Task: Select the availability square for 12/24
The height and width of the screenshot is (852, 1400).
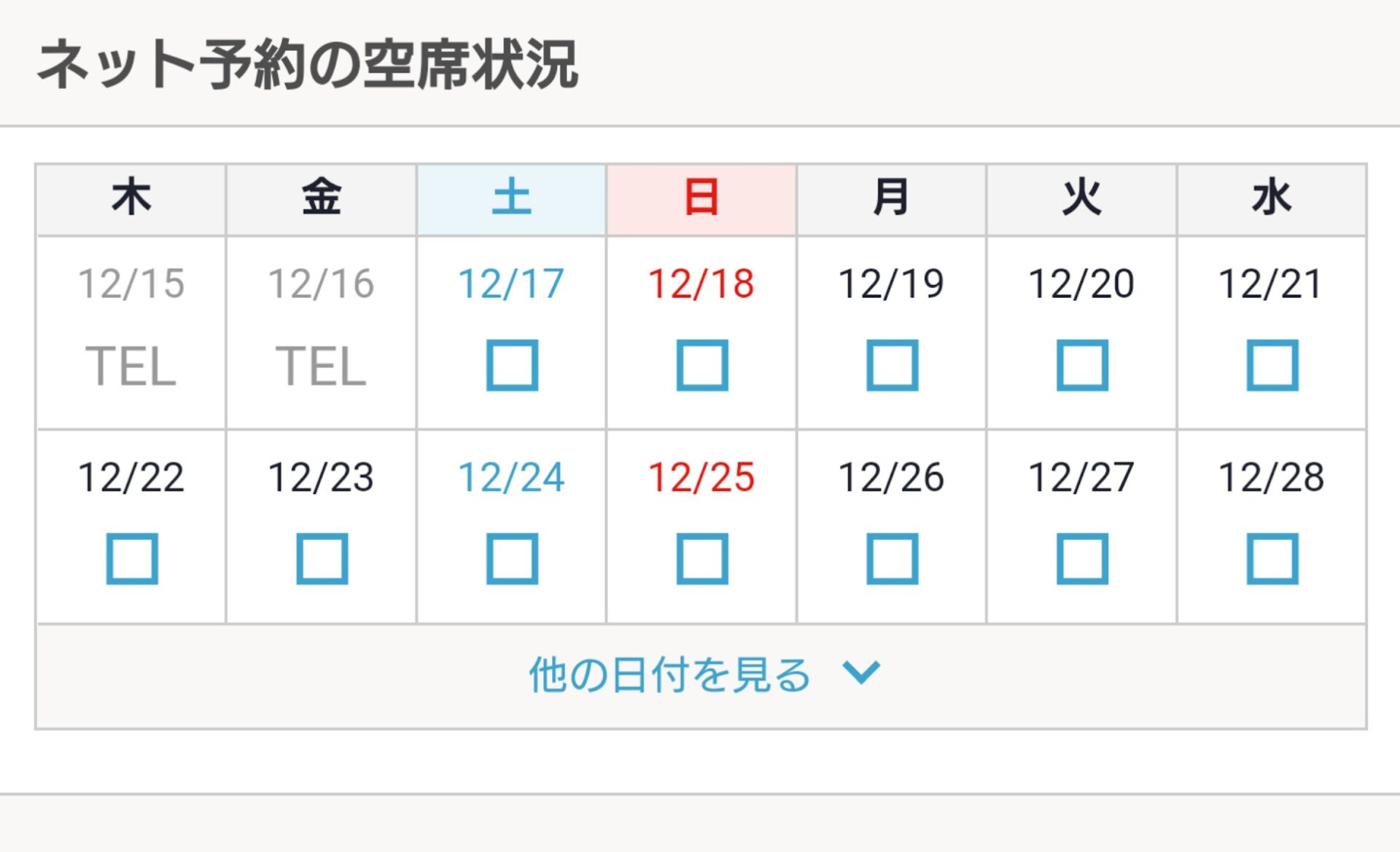Action: point(512,559)
